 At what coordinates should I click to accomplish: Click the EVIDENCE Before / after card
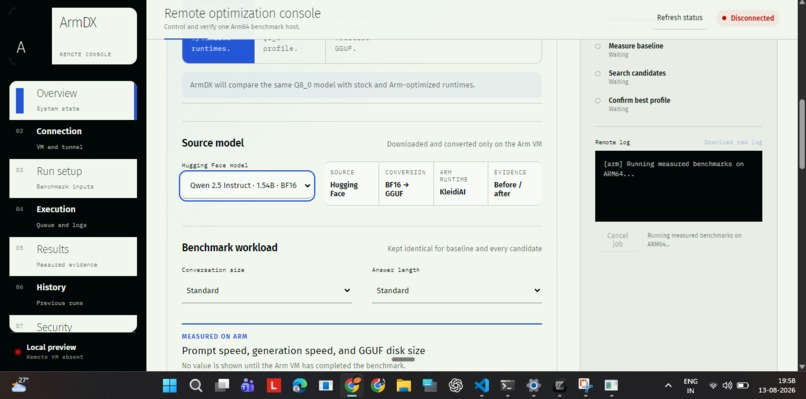[515, 184]
